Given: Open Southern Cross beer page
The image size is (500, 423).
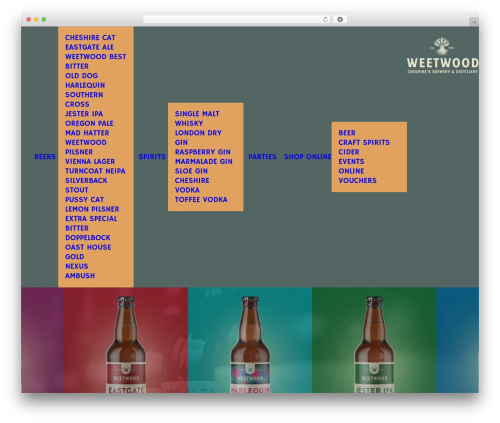Looking at the screenshot, I should pyautogui.click(x=84, y=99).
